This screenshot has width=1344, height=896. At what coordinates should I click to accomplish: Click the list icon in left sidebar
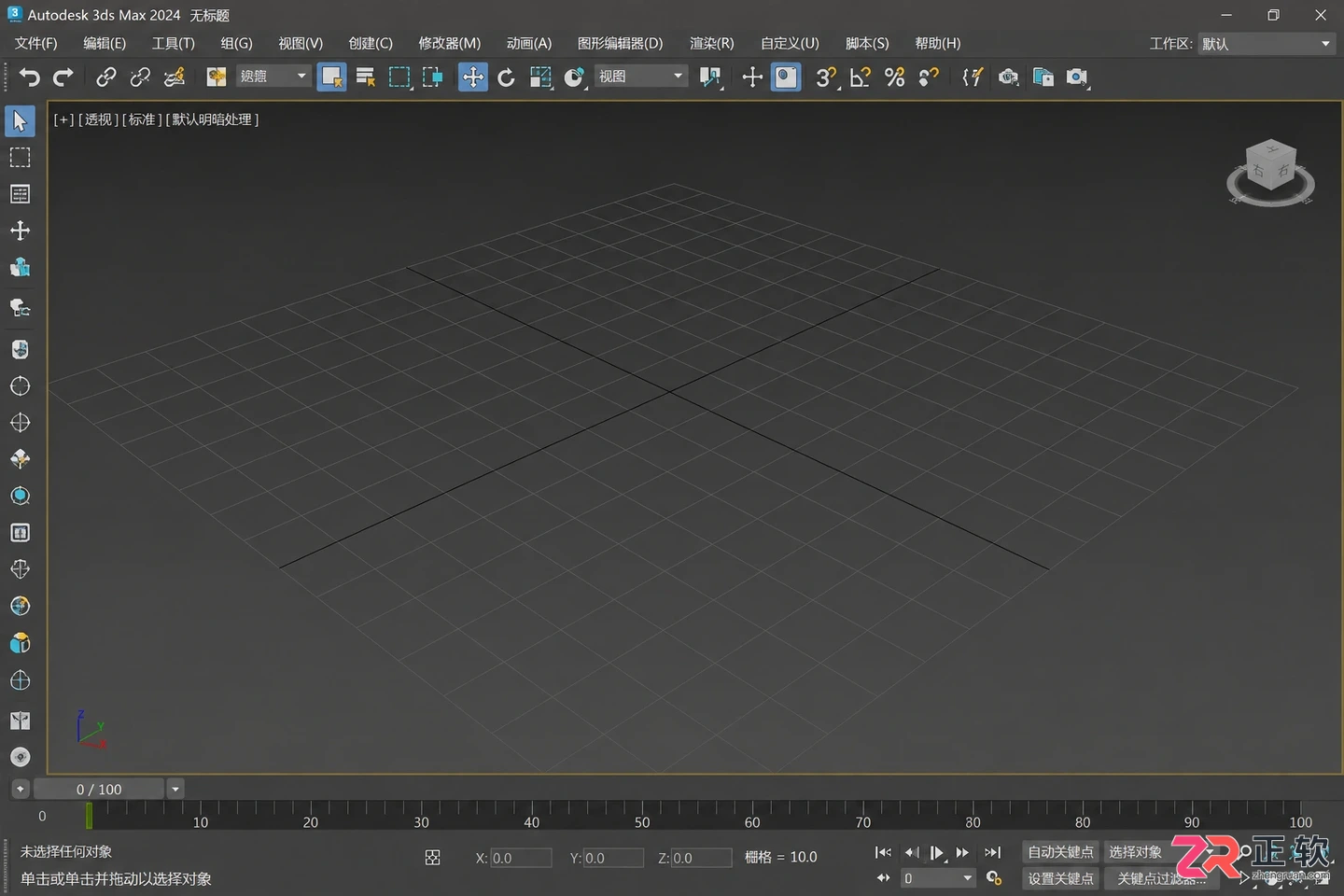[20, 194]
